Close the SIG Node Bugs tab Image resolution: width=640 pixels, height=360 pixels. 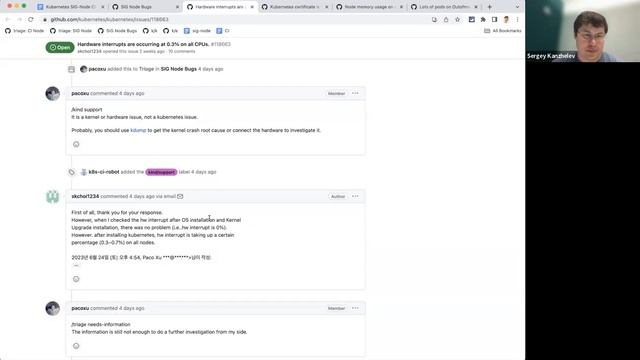(177, 7)
